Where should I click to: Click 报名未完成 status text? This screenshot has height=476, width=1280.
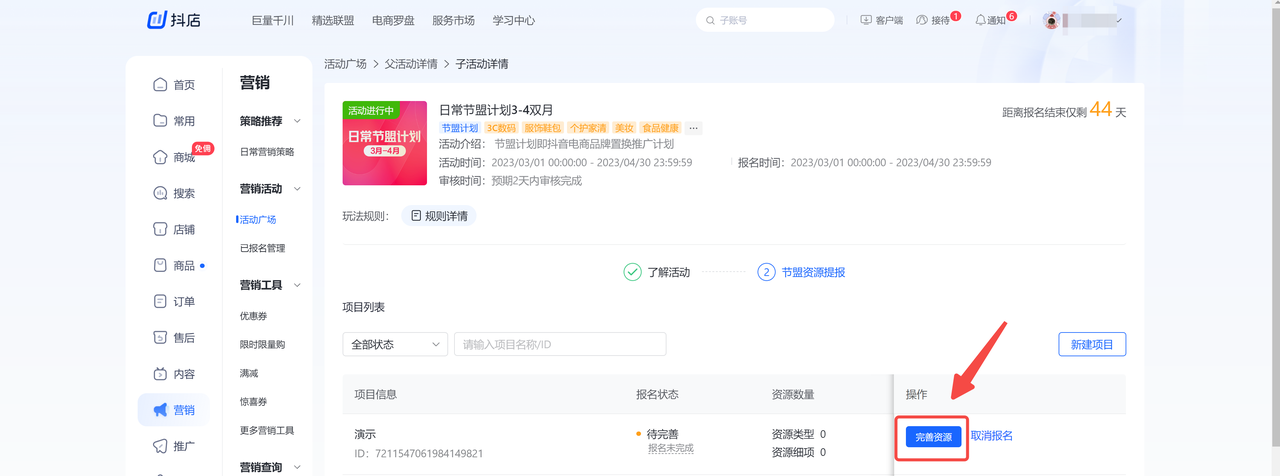tap(671, 449)
